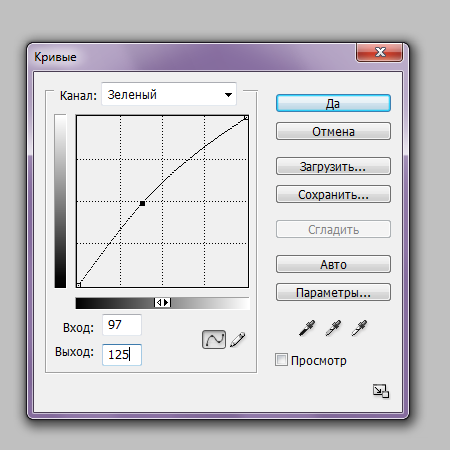
Task: Cancel using the Отмена button
Action: (333, 131)
